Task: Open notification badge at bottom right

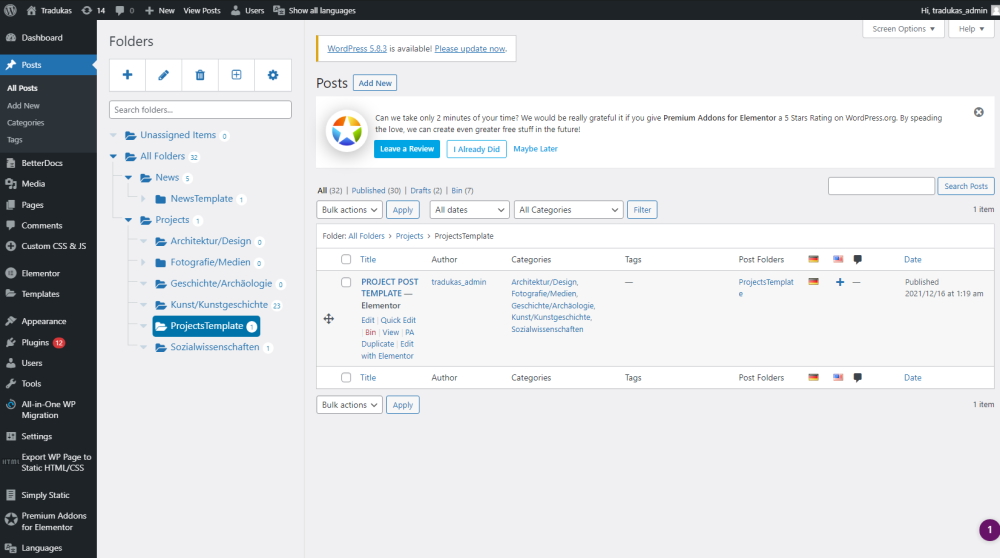Action: [989, 530]
